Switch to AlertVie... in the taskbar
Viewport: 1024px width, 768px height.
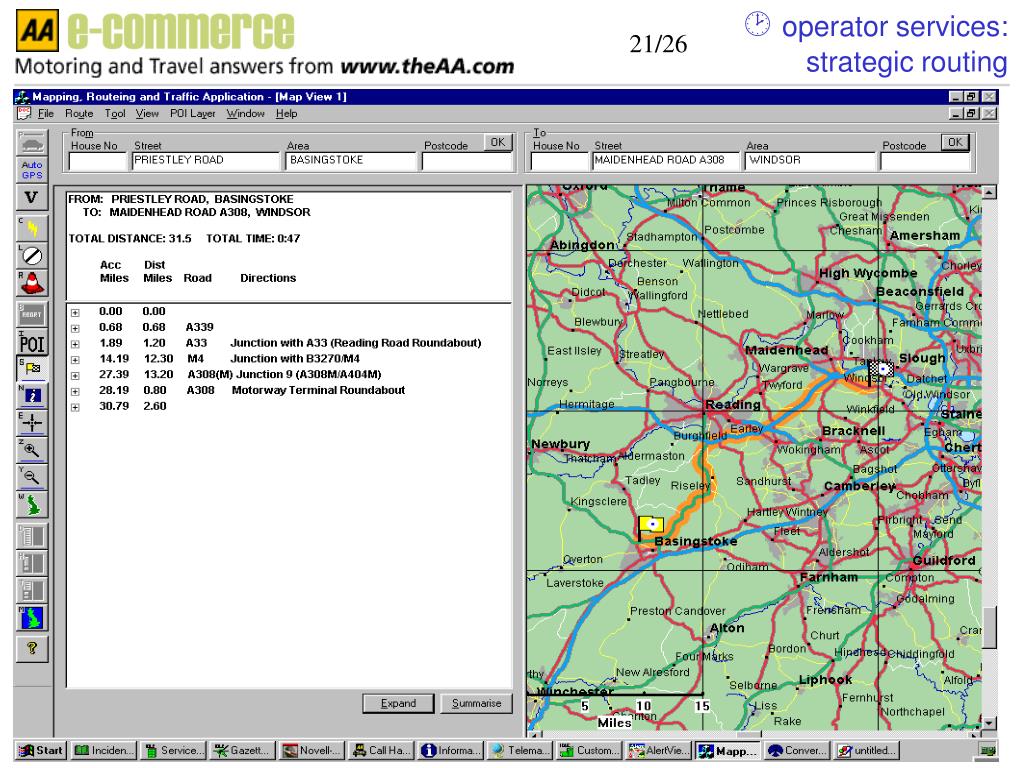(658, 751)
